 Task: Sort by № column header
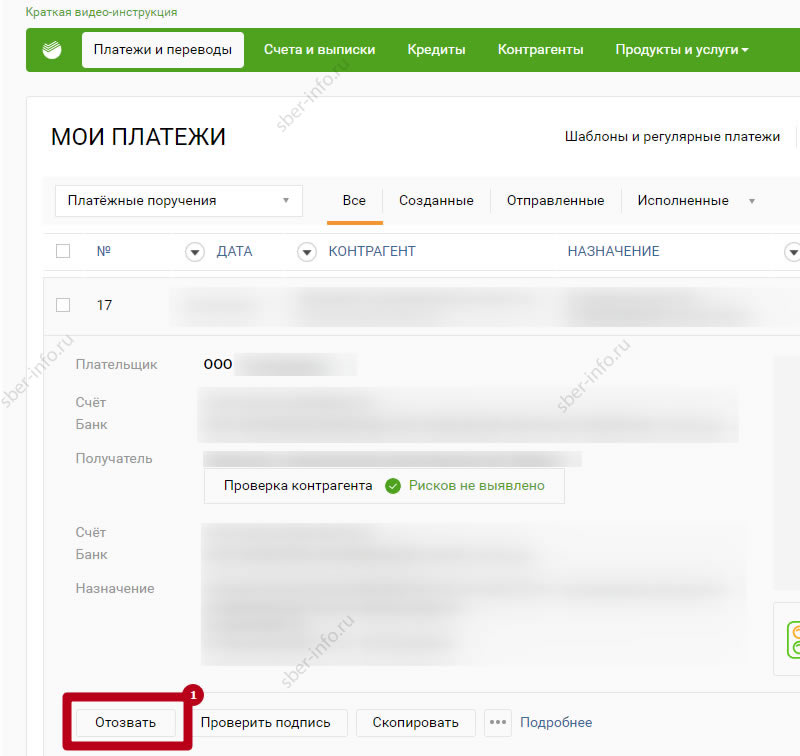(x=104, y=251)
